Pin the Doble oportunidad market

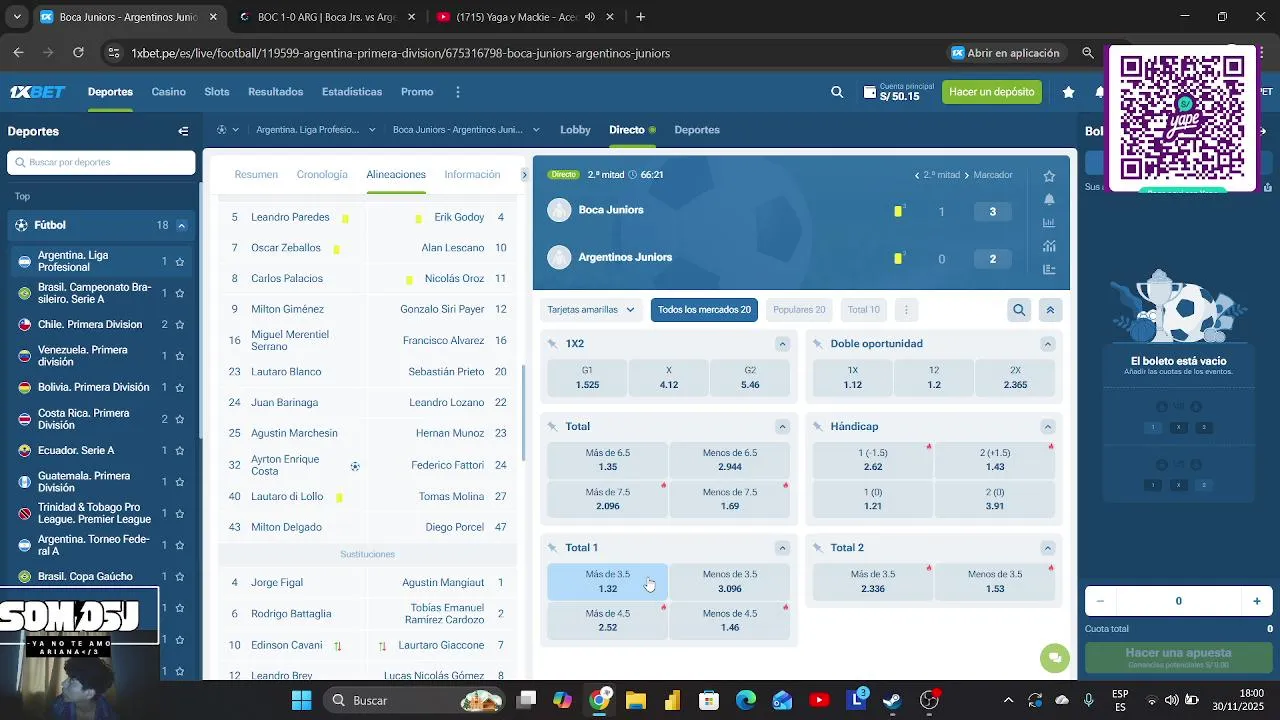coord(818,344)
